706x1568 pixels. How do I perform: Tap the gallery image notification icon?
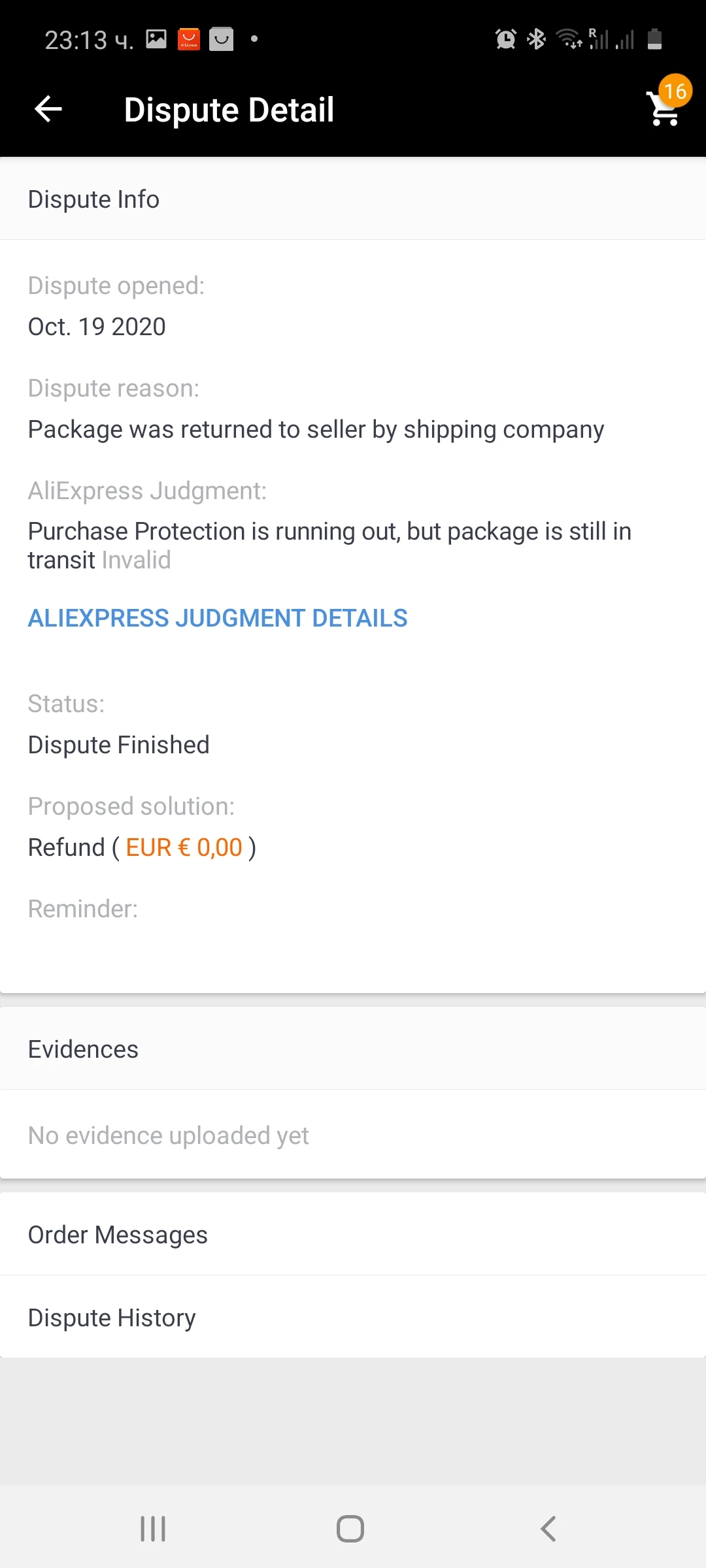(156, 39)
